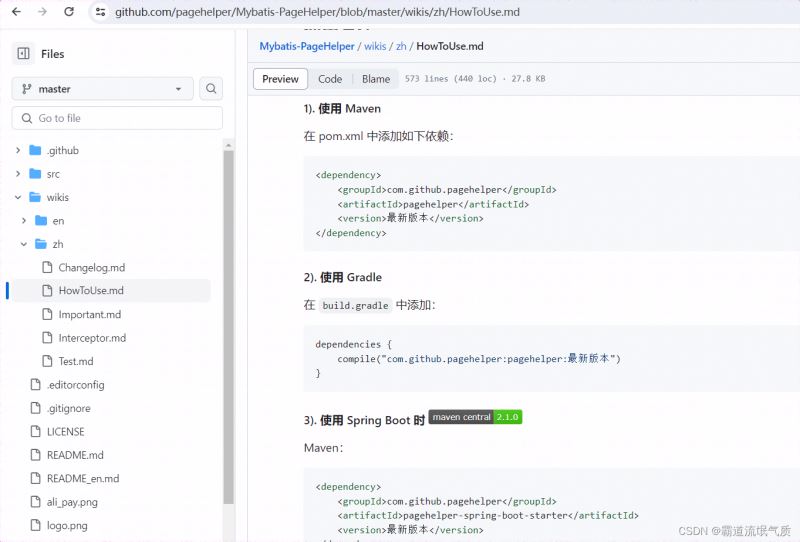Click the LICENSE file icon
Image resolution: width=800 pixels, height=542 pixels.
click(35, 431)
